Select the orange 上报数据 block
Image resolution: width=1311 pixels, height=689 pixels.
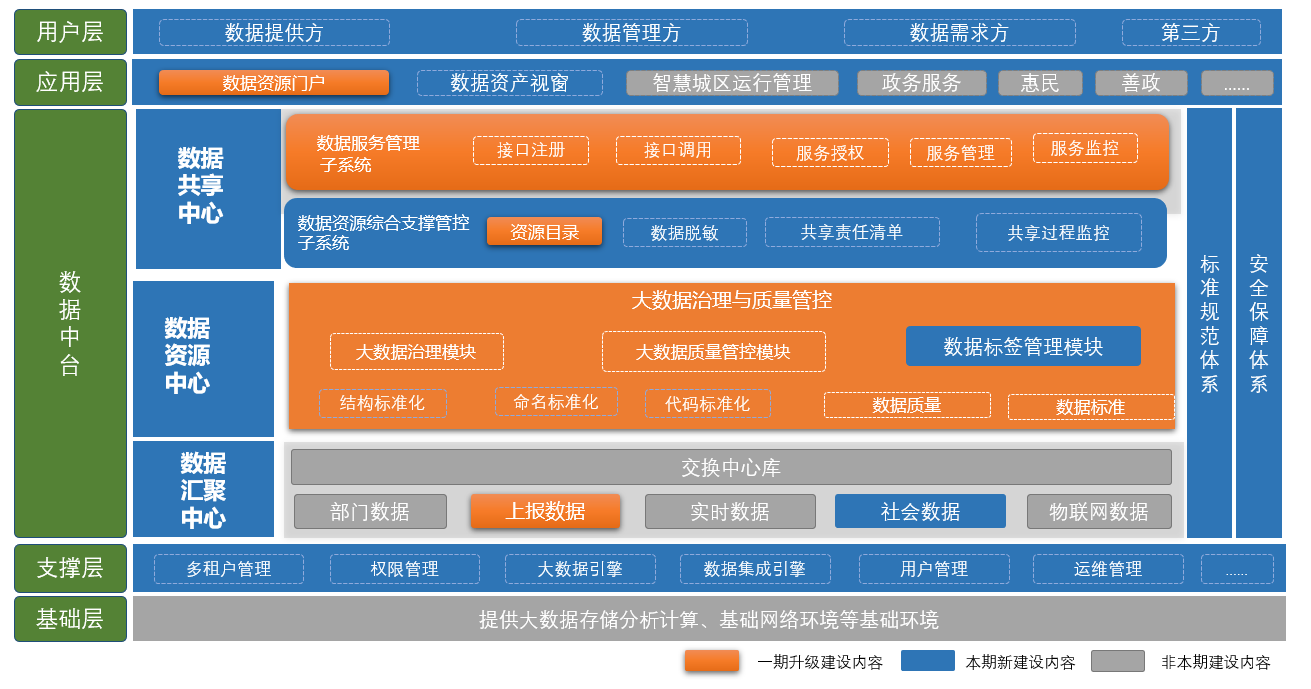point(545,511)
